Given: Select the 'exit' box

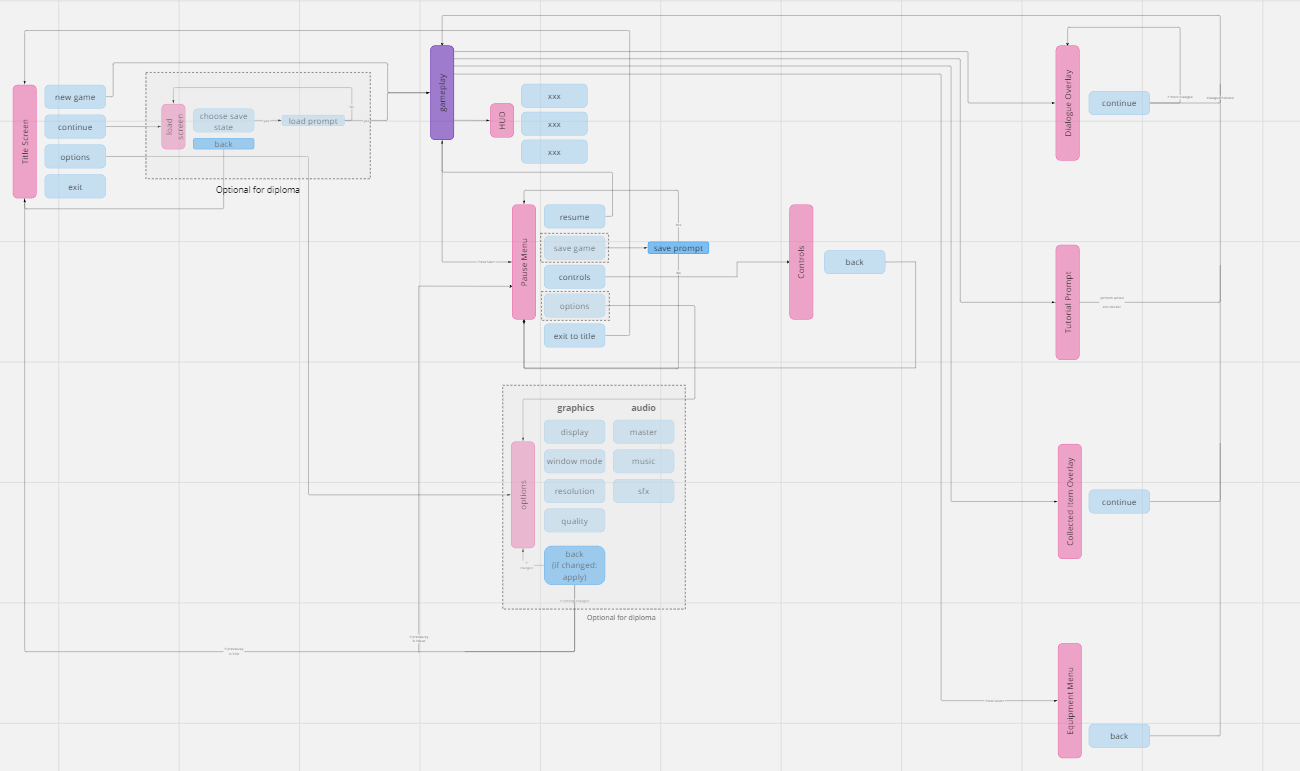Looking at the screenshot, I should (75, 187).
